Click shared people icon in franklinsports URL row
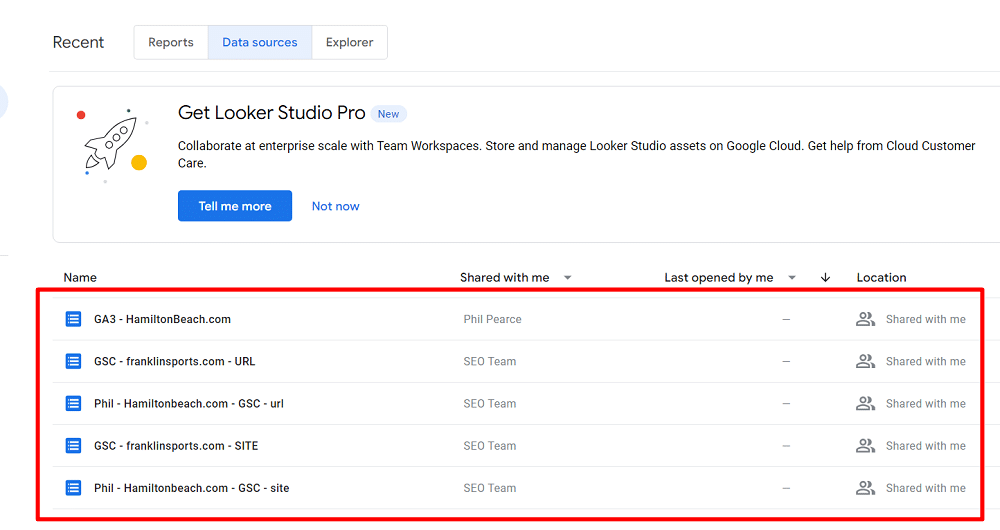 tap(865, 361)
